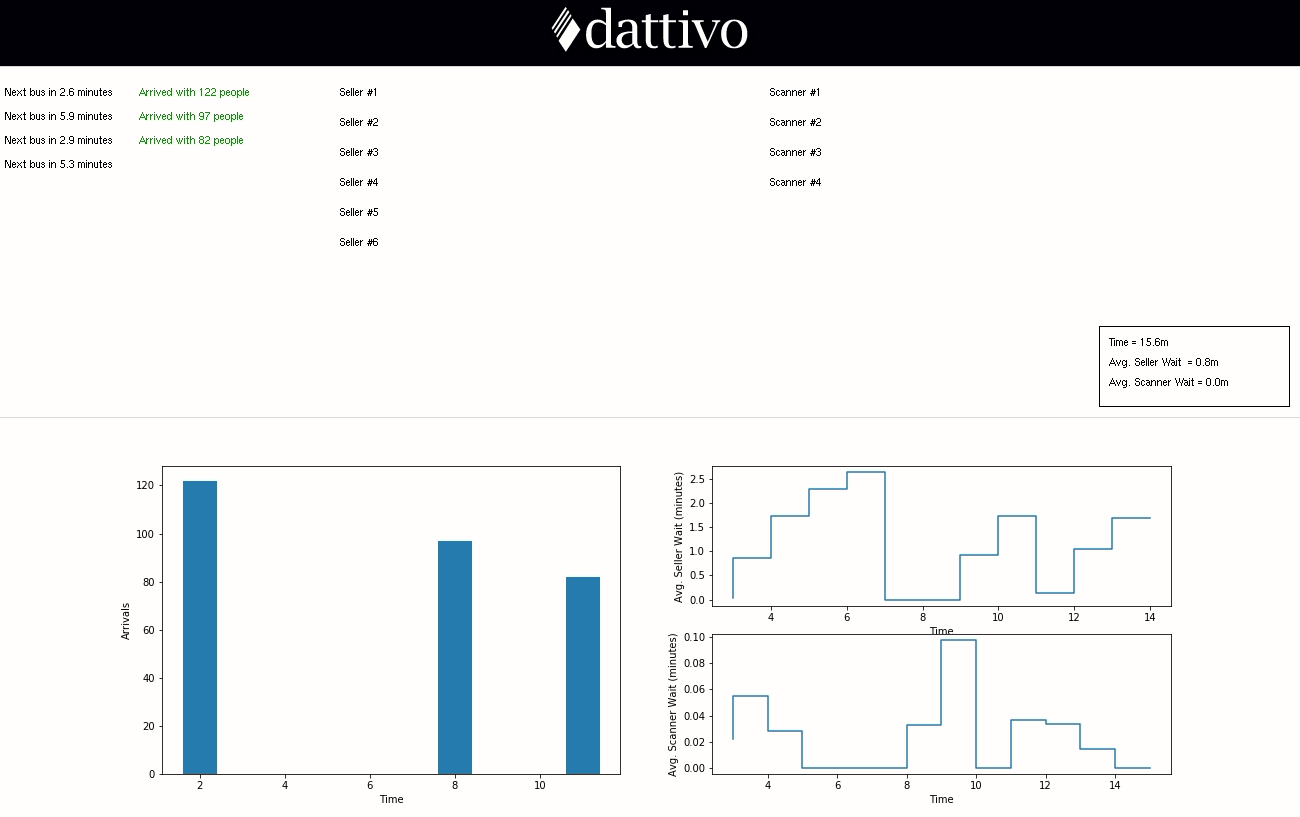Select the diamond emblem beside the logo text
Screen dimensions: 1300x817
point(565,31)
